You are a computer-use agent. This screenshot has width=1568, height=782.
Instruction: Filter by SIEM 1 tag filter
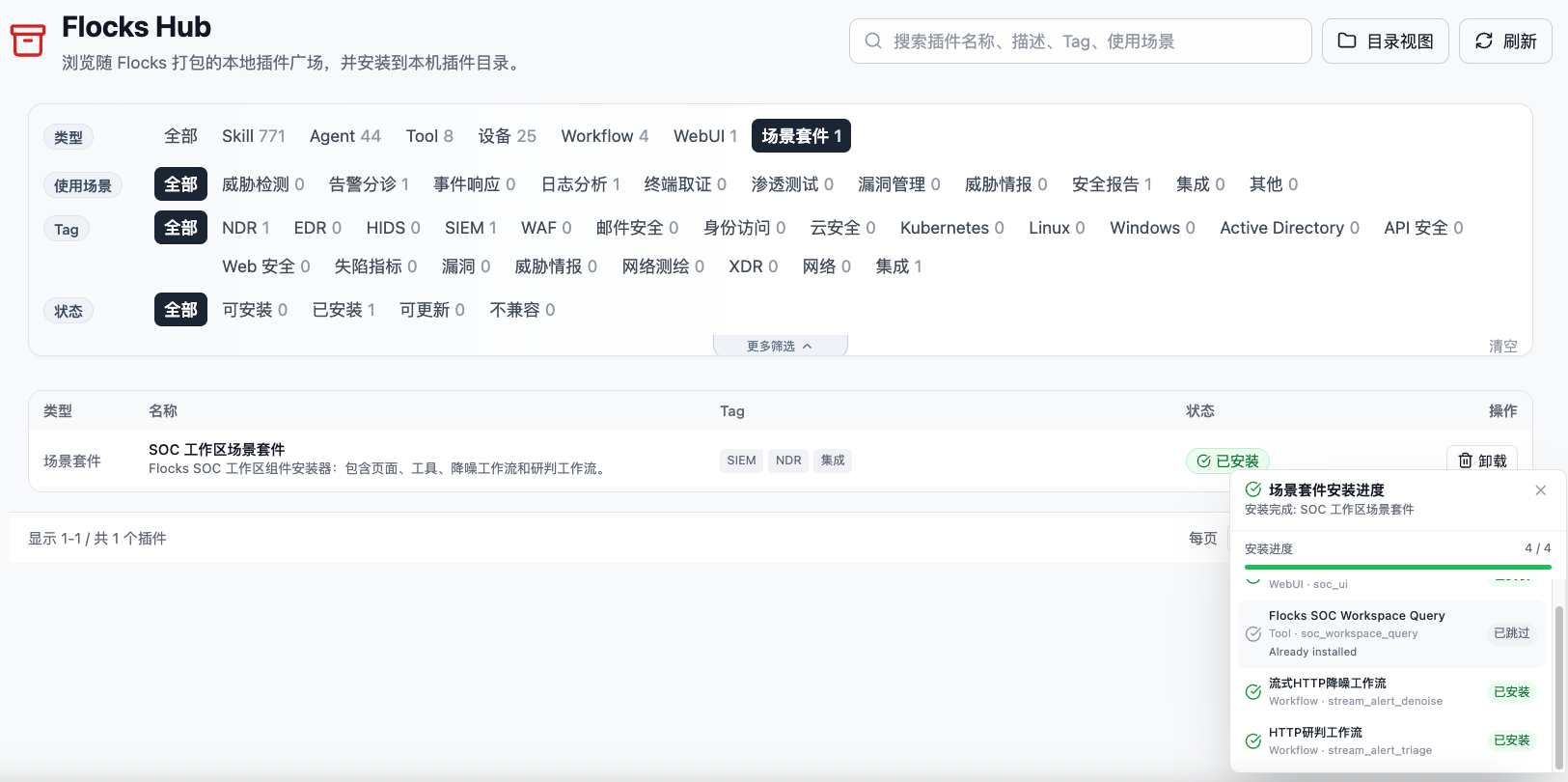(471, 228)
